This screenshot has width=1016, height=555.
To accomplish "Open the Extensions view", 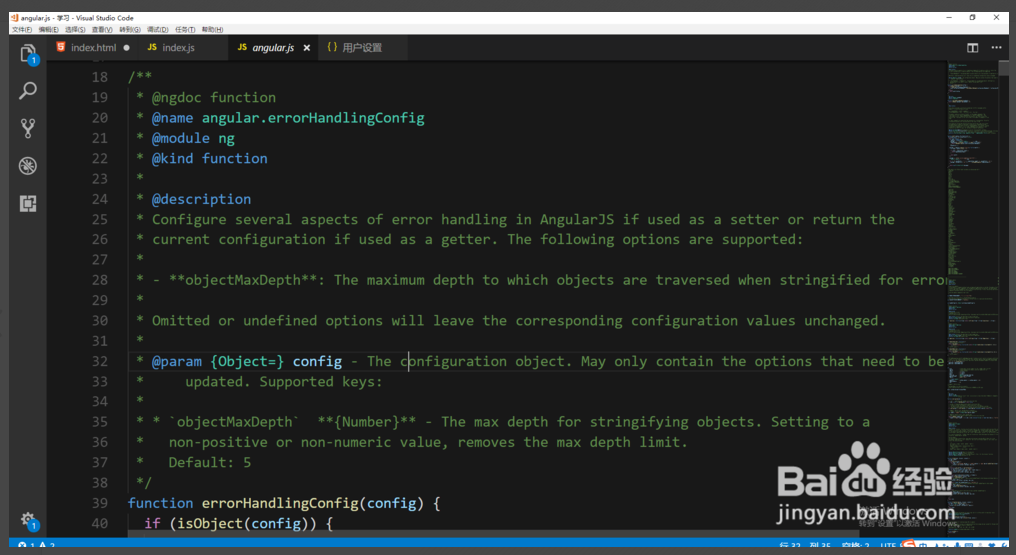I will 28,203.
